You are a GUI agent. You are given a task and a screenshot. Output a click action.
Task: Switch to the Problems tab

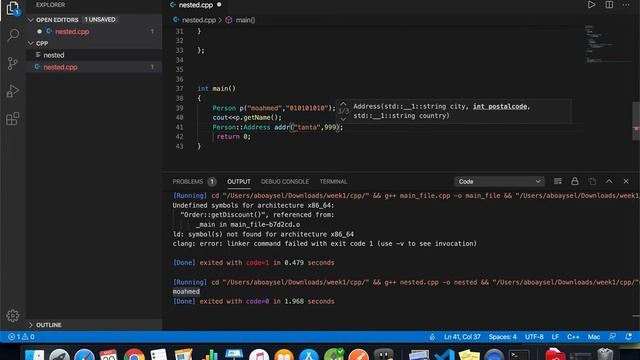tap(187, 182)
